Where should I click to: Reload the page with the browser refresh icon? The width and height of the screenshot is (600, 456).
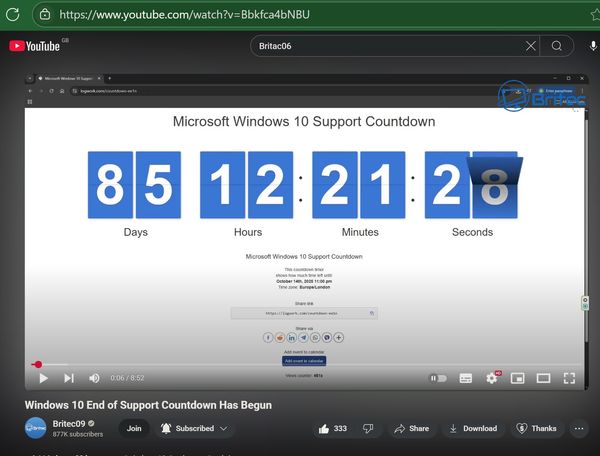(x=13, y=15)
